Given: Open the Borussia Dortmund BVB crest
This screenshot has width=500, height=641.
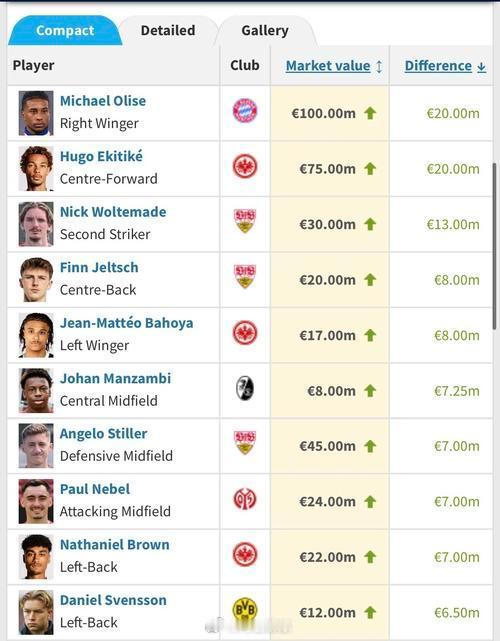Looking at the screenshot, I should (244, 610).
